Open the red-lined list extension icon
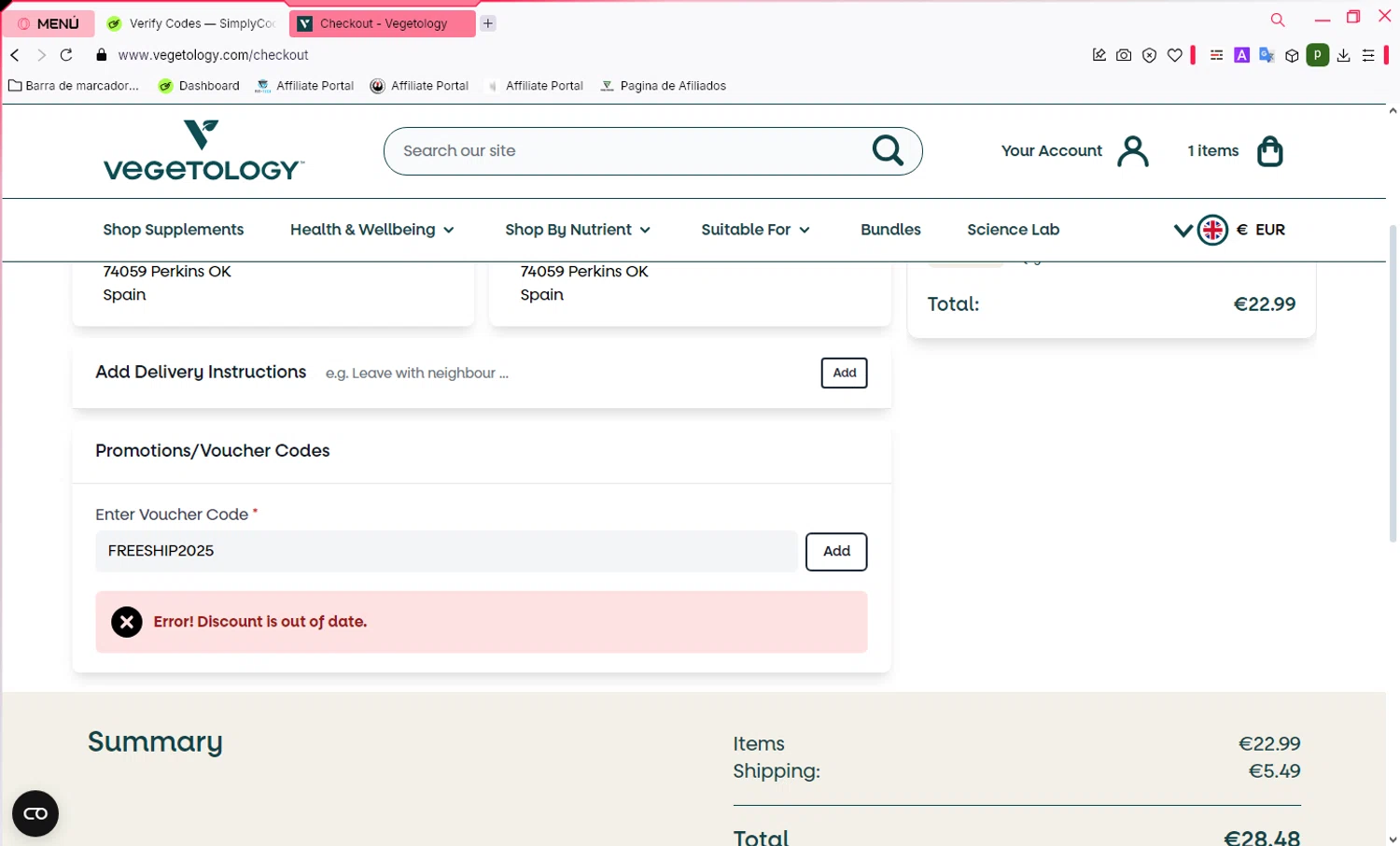This screenshot has width=1400, height=846. click(x=1216, y=55)
